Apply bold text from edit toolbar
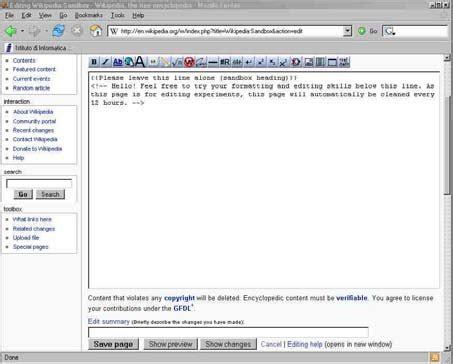Screen dimensions: 453x364 click(94, 62)
